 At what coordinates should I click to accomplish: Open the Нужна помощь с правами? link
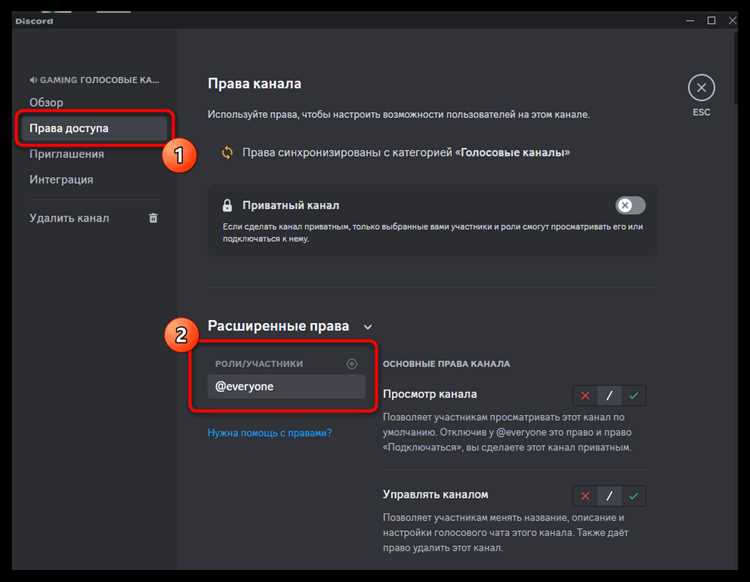pyautogui.click(x=269, y=433)
